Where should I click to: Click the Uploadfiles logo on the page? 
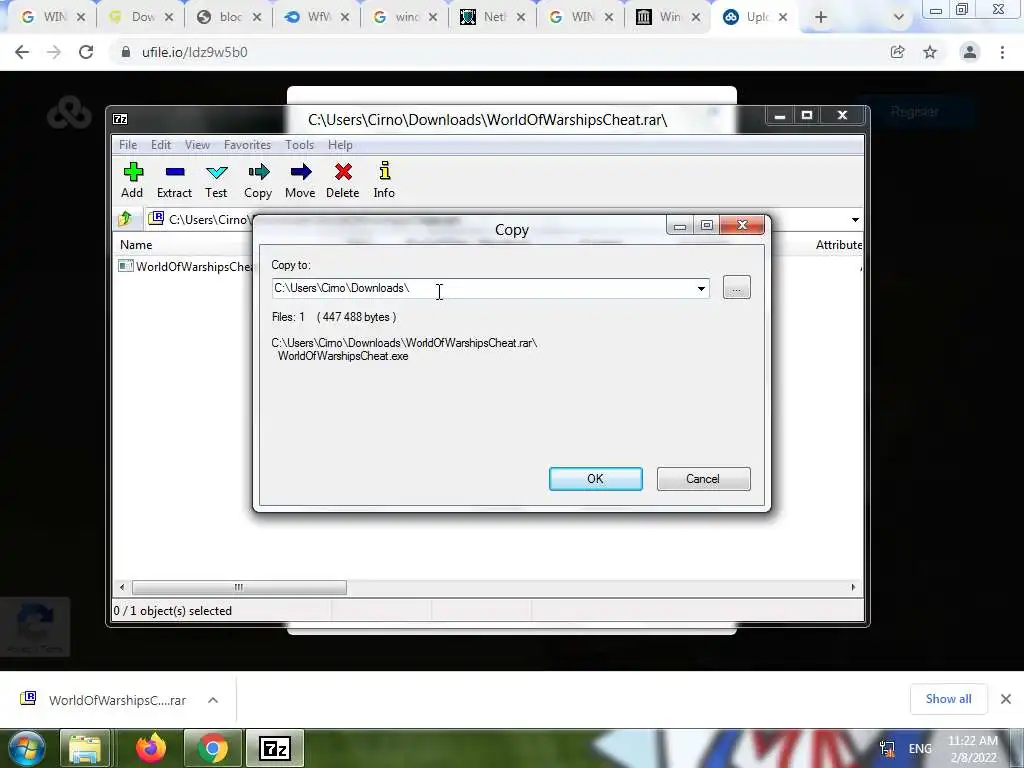(x=69, y=112)
